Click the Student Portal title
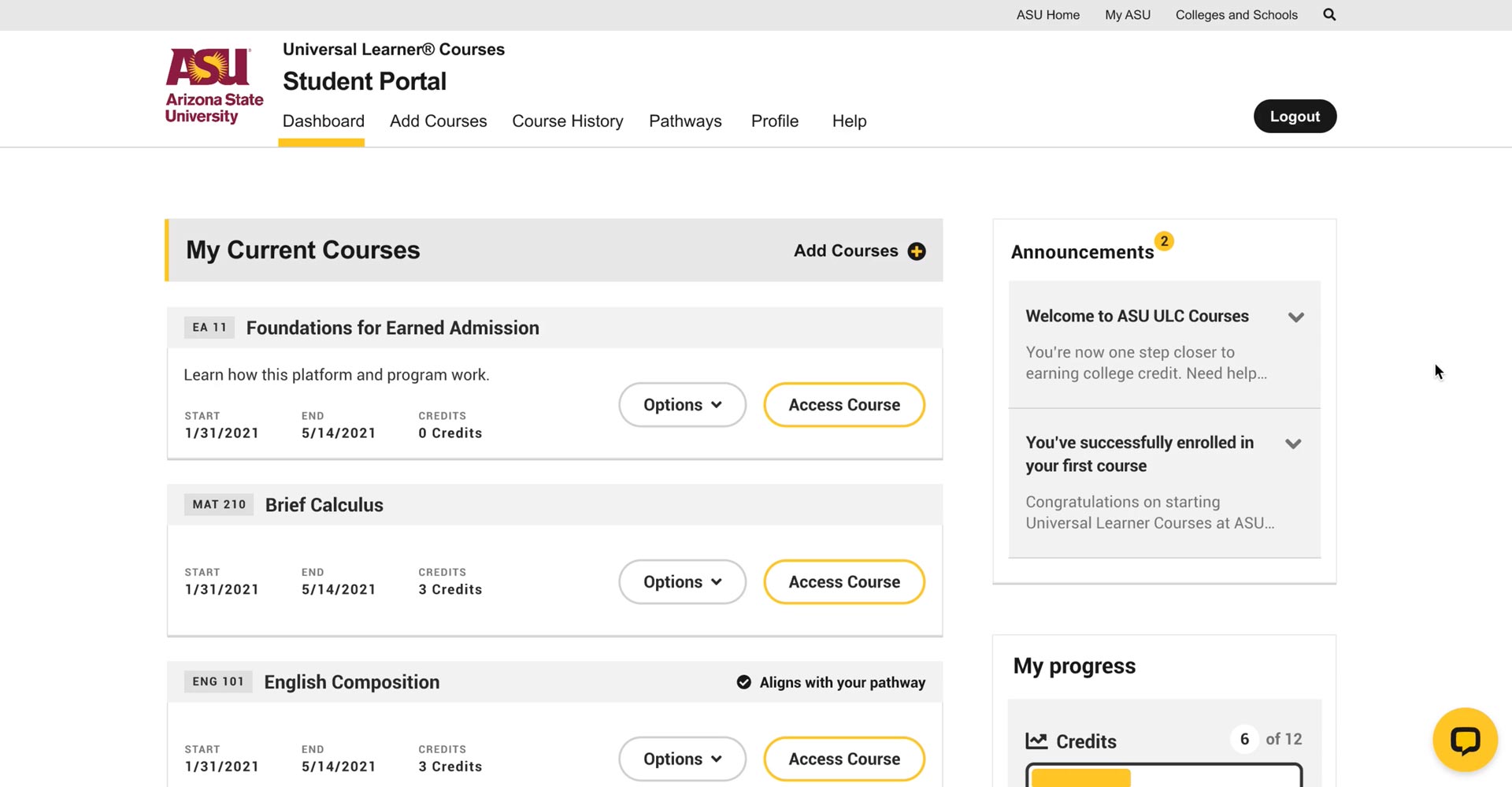Image resolution: width=1512 pixels, height=787 pixels. coord(365,81)
